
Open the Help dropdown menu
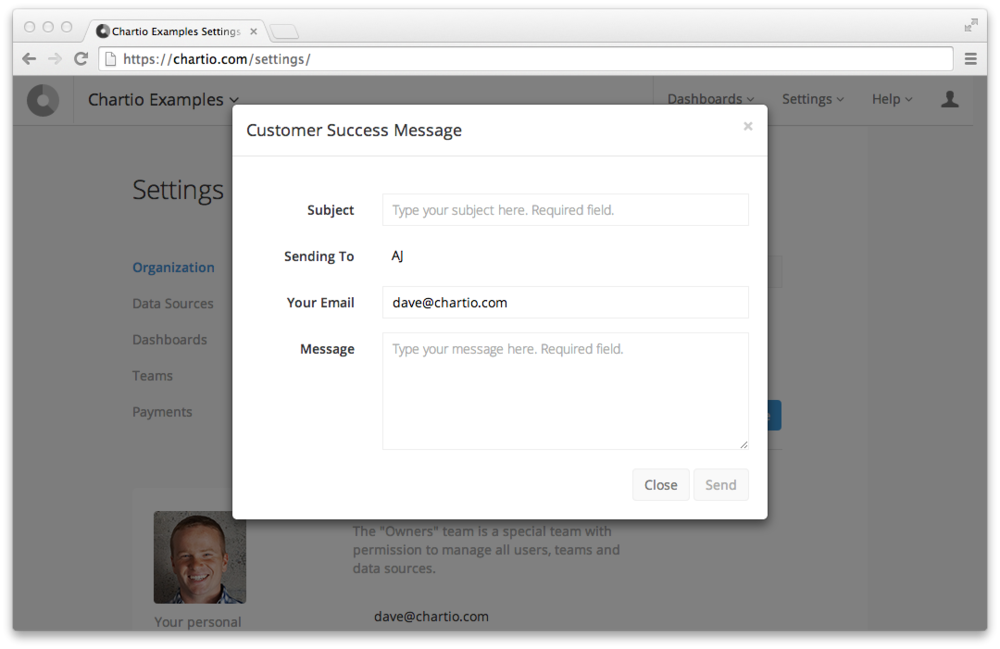[892, 99]
